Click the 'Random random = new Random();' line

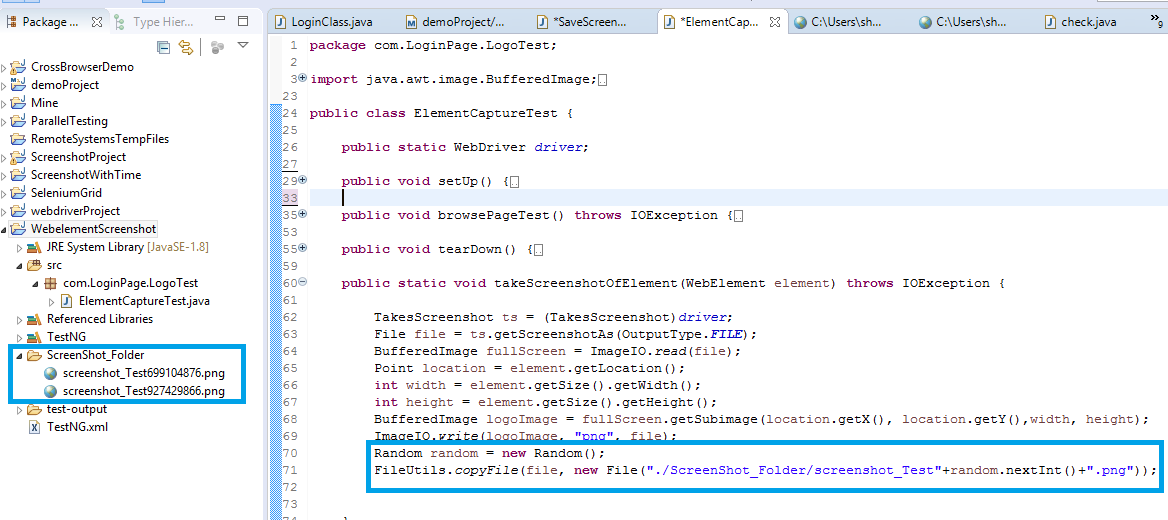(x=489, y=453)
